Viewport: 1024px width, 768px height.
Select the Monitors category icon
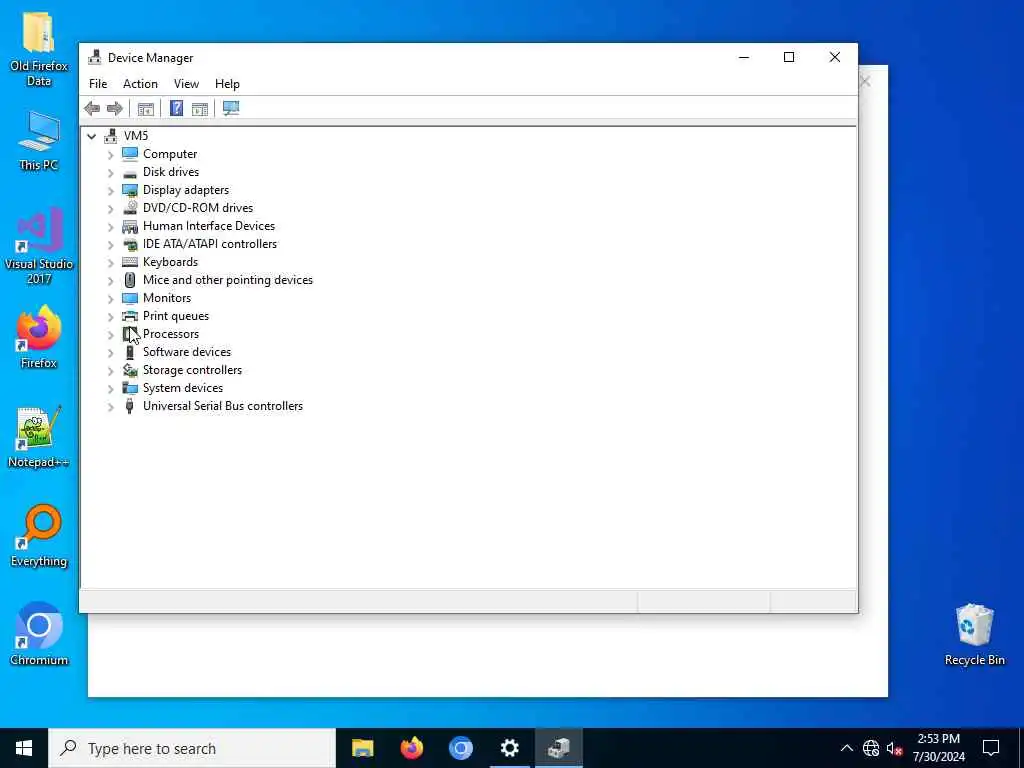pyautogui.click(x=130, y=298)
